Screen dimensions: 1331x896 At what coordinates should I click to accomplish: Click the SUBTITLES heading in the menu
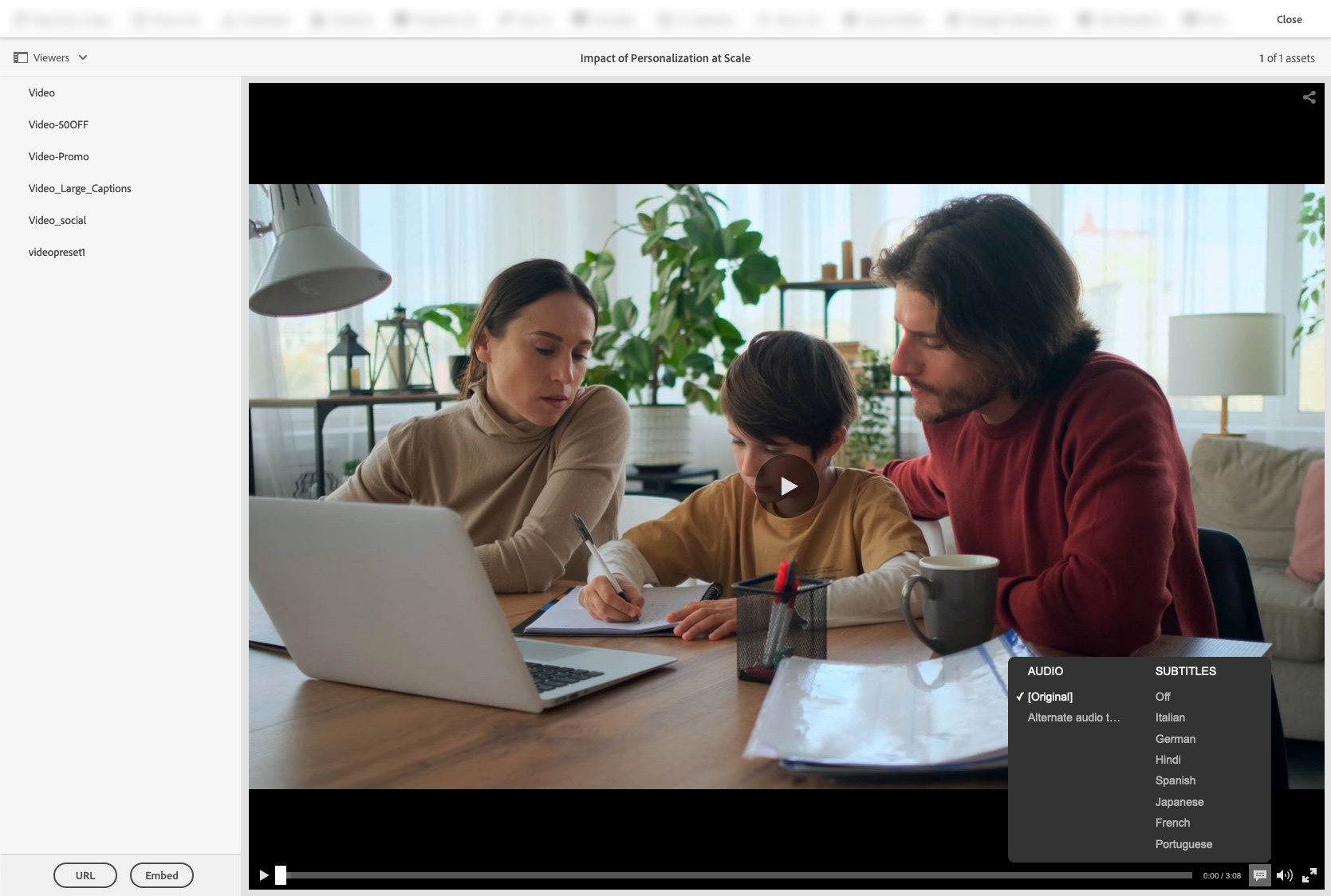pos(1185,671)
